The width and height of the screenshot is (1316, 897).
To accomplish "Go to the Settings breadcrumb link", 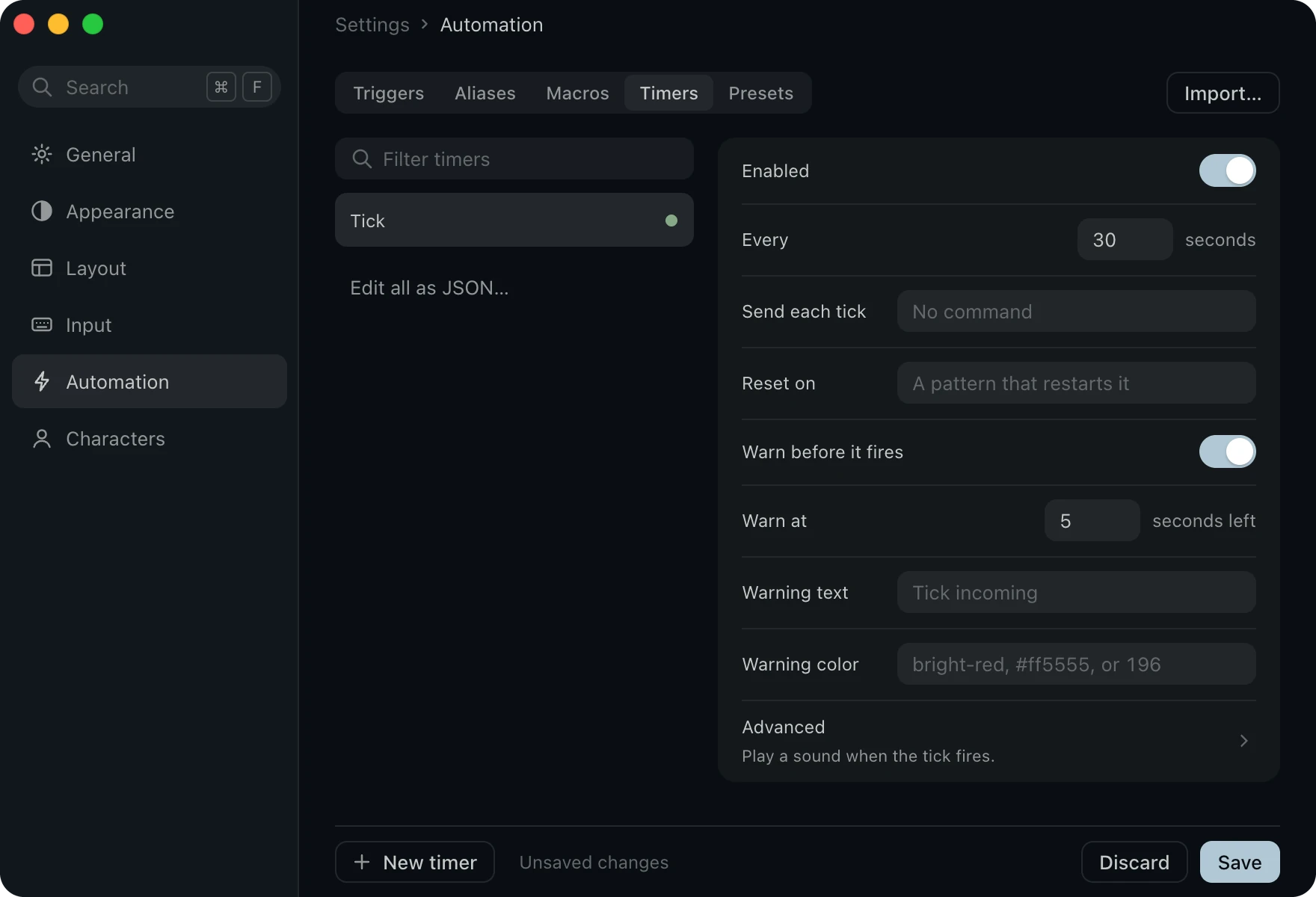I will point(372,25).
